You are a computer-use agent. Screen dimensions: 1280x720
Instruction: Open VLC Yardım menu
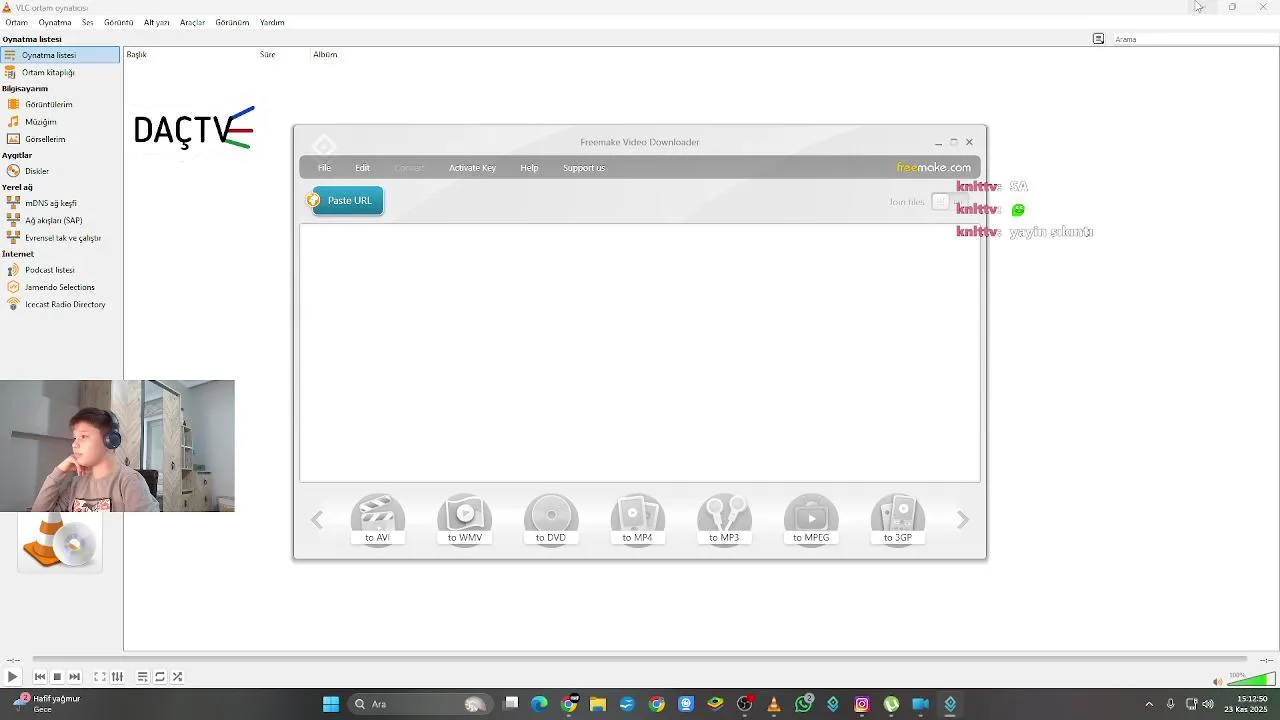tap(272, 22)
